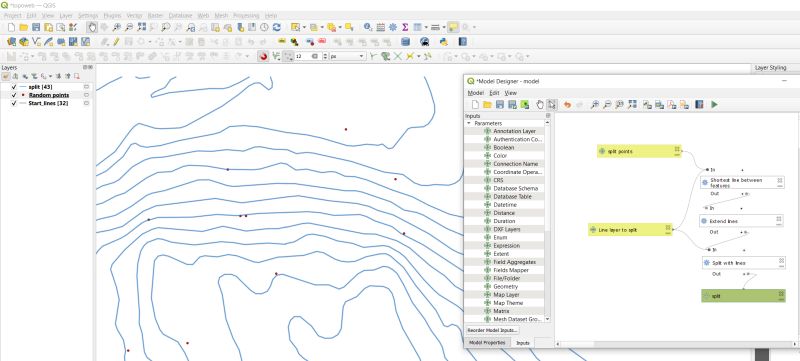Select the Pan Map hand tool in QGIS toolbar

[x=92, y=28]
